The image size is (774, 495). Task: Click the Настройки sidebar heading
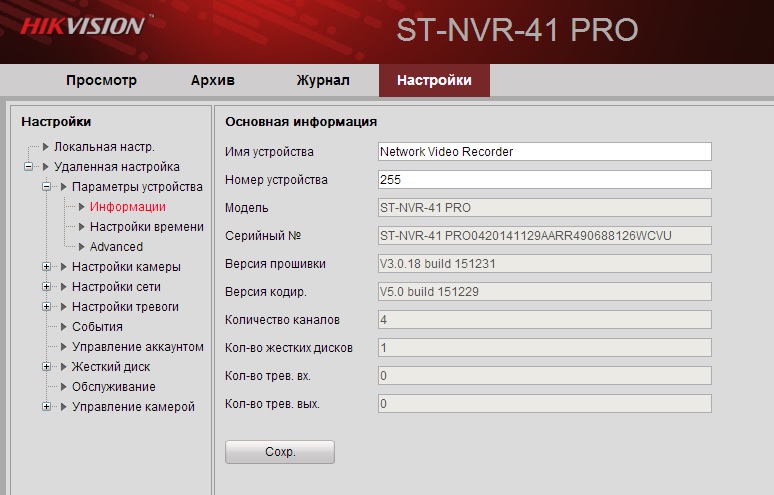tap(56, 121)
